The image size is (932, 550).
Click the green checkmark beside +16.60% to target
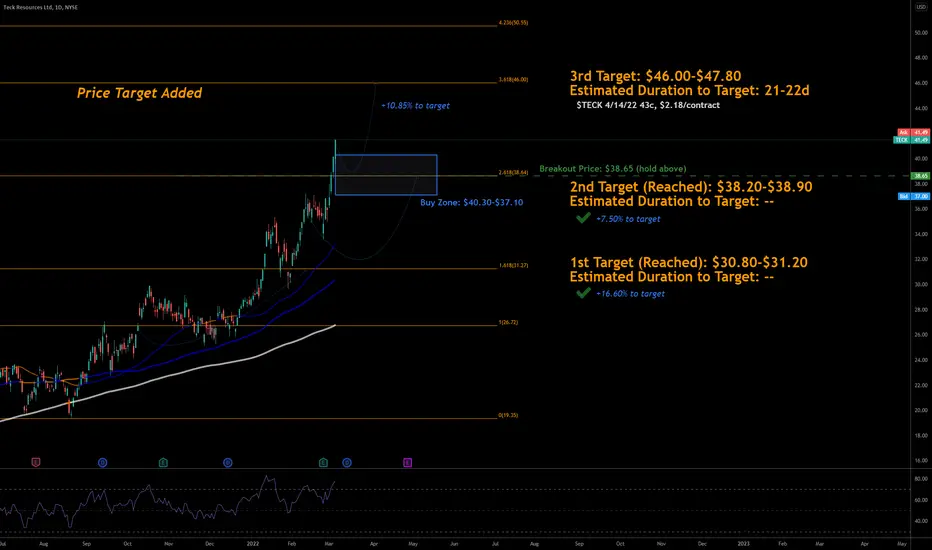click(x=583, y=293)
